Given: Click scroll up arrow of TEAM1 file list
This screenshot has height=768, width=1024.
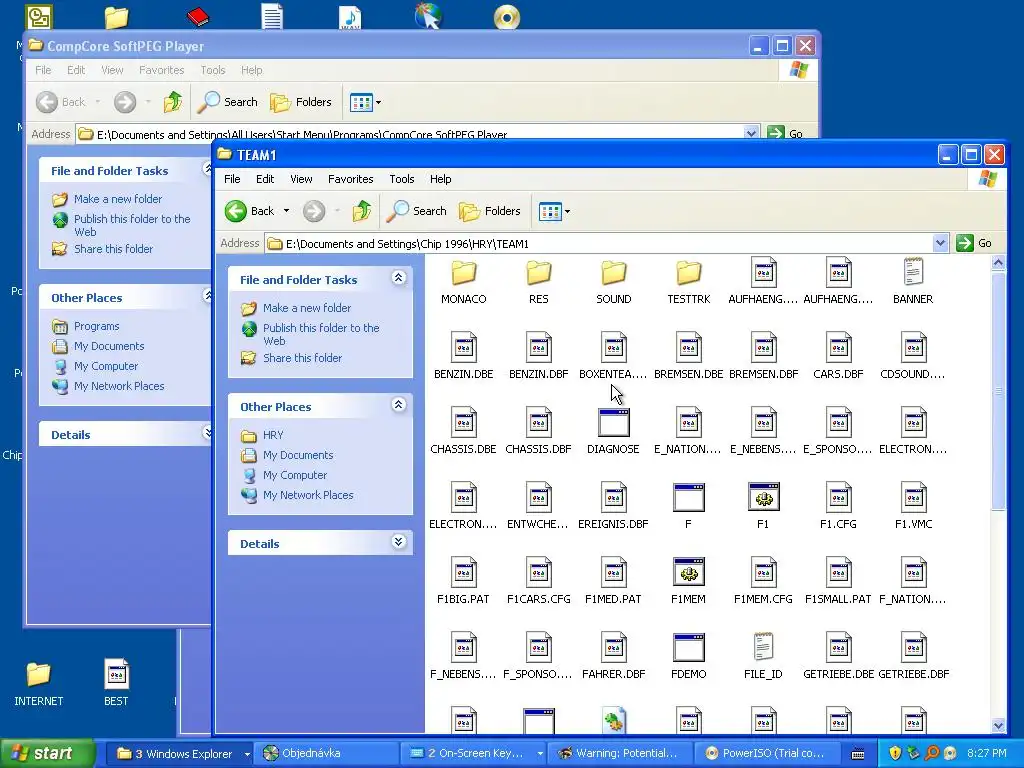Looking at the screenshot, I should point(998,263).
